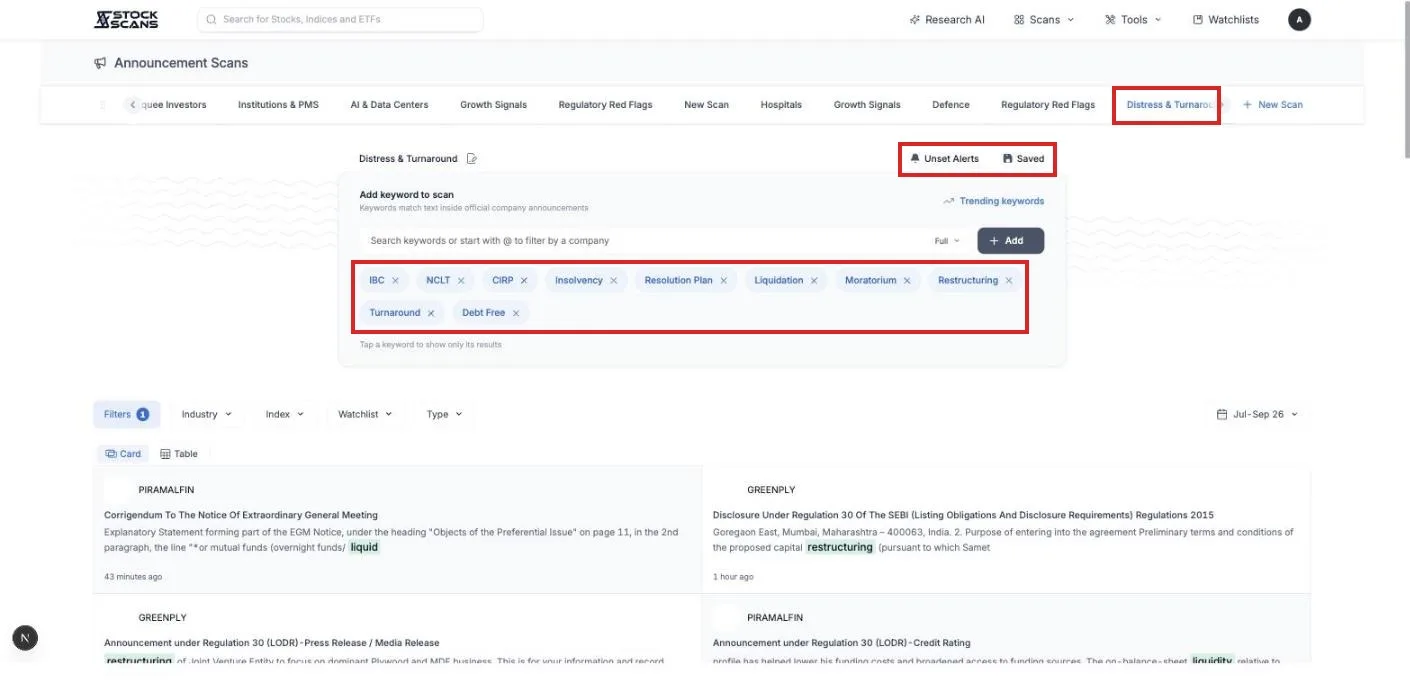Open Watchlists page

pos(1226,19)
